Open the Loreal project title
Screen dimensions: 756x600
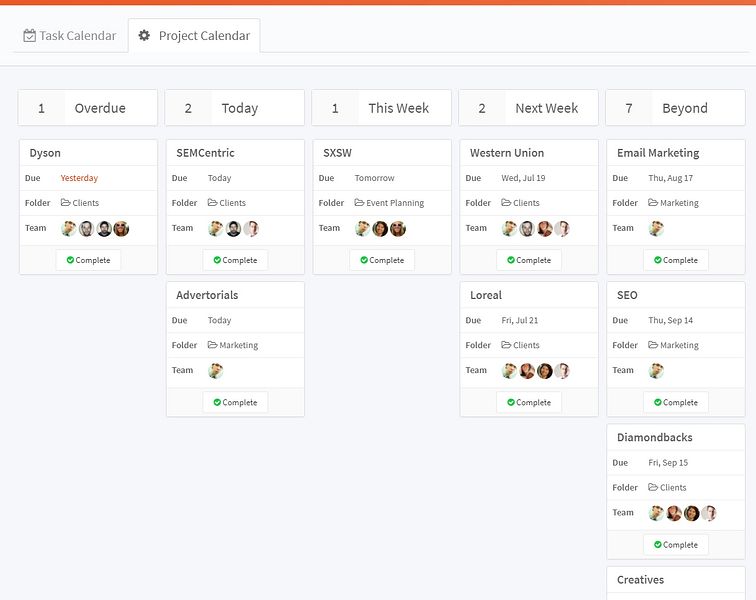pyautogui.click(x=486, y=295)
